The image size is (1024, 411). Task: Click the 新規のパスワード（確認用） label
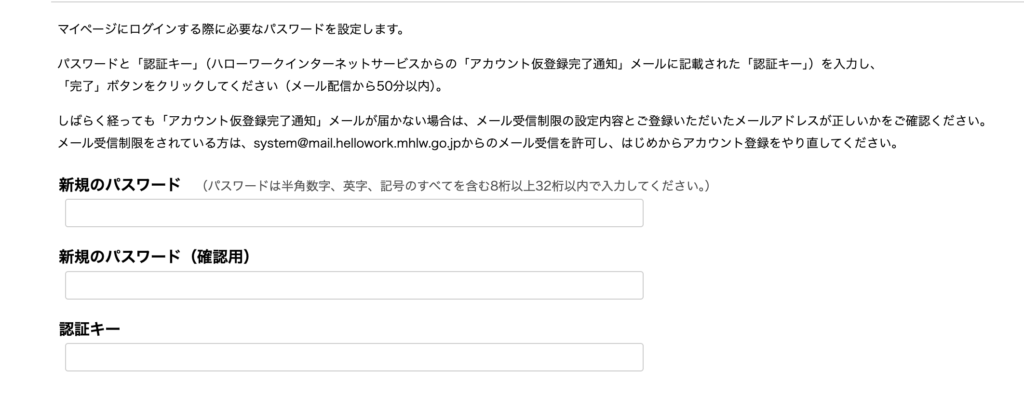click(x=154, y=257)
